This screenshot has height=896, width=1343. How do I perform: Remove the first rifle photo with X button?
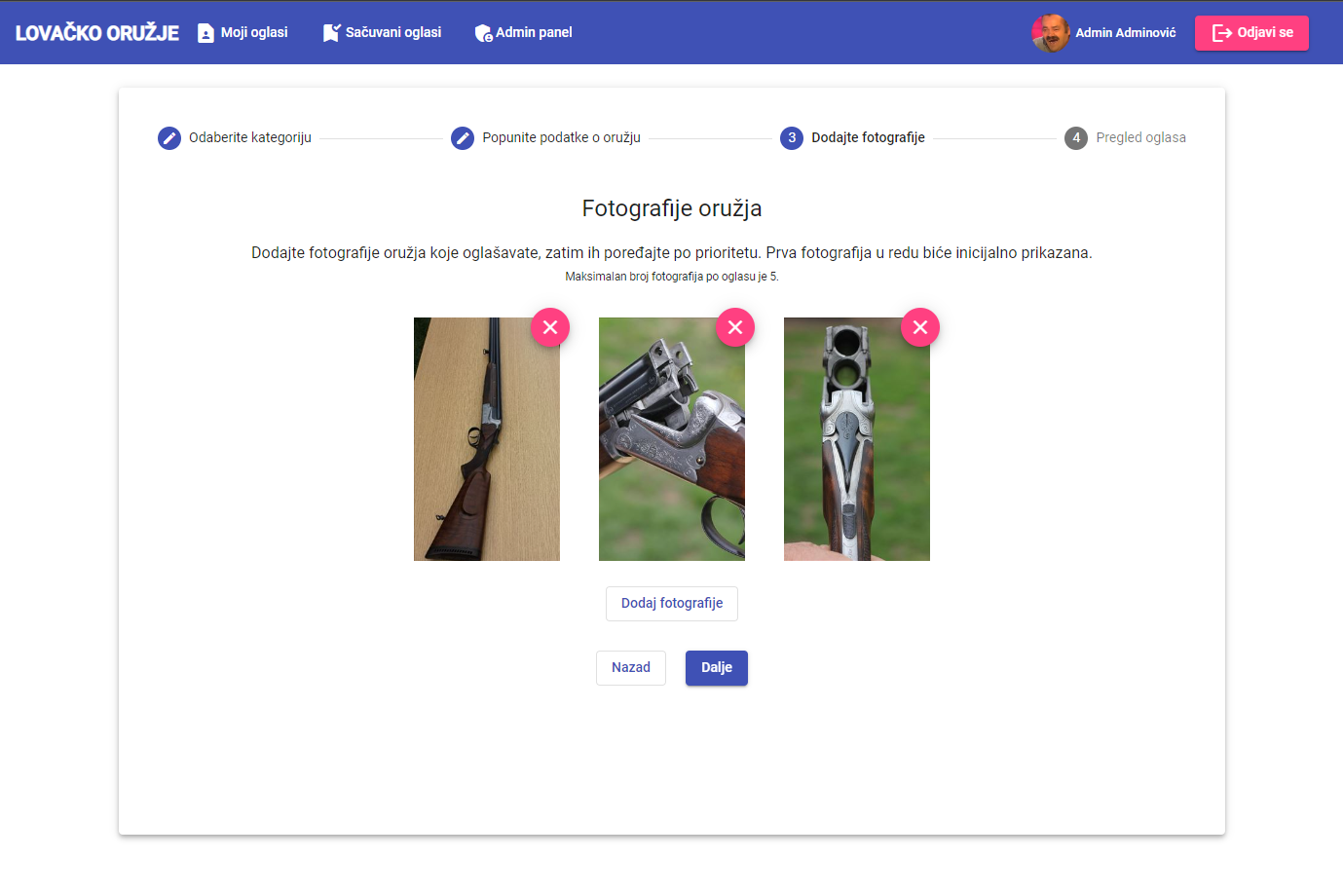coord(550,327)
